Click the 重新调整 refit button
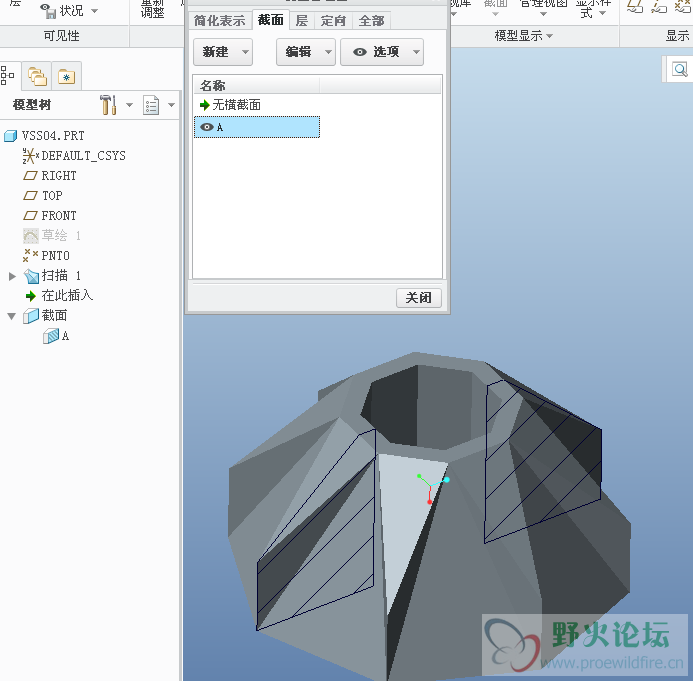 pyautogui.click(x=152, y=9)
